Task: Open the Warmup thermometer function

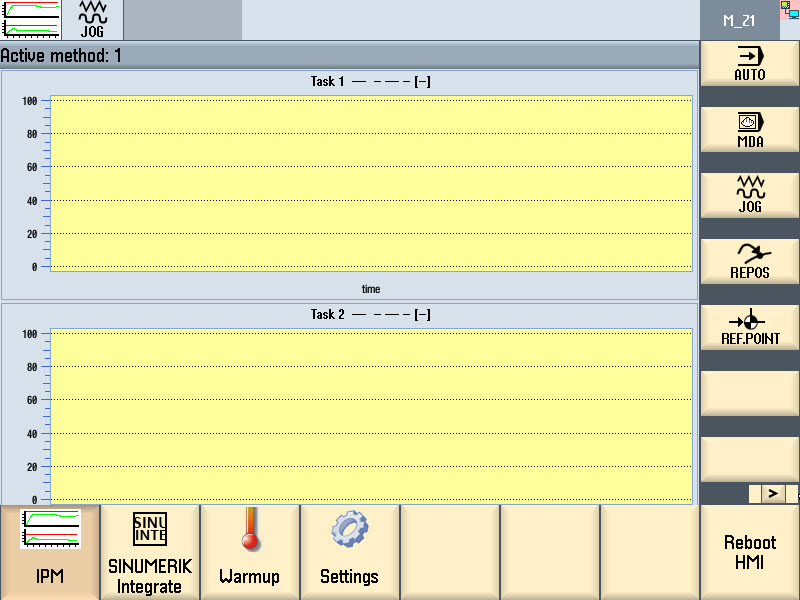Action: pyautogui.click(x=249, y=553)
